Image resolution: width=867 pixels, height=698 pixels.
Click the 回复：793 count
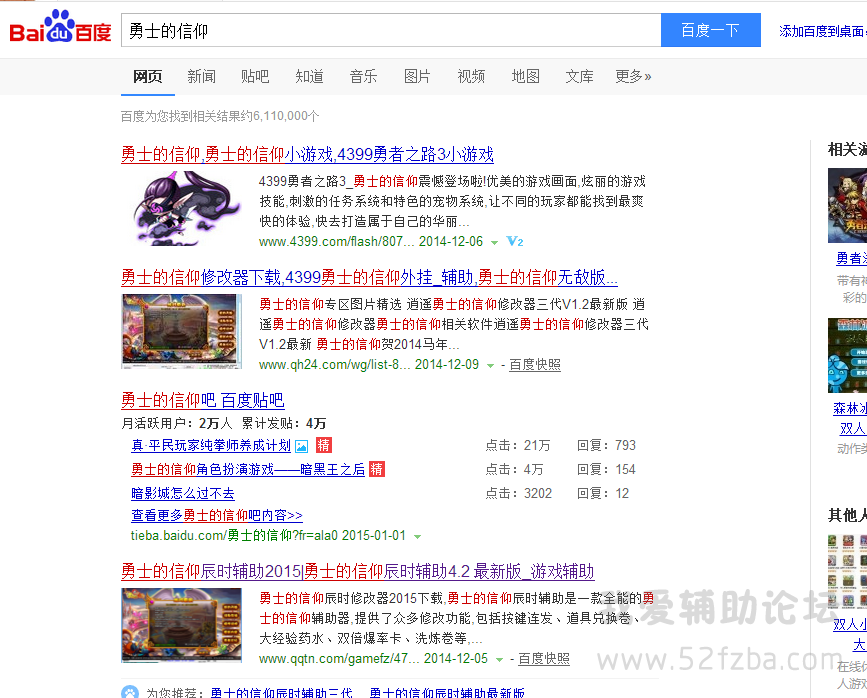[607, 446]
